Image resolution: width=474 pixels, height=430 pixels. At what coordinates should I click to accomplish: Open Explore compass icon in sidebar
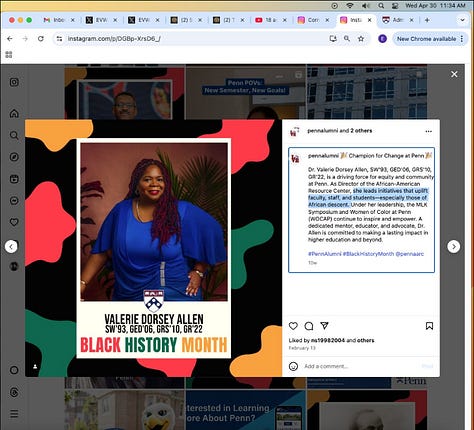coord(14,157)
